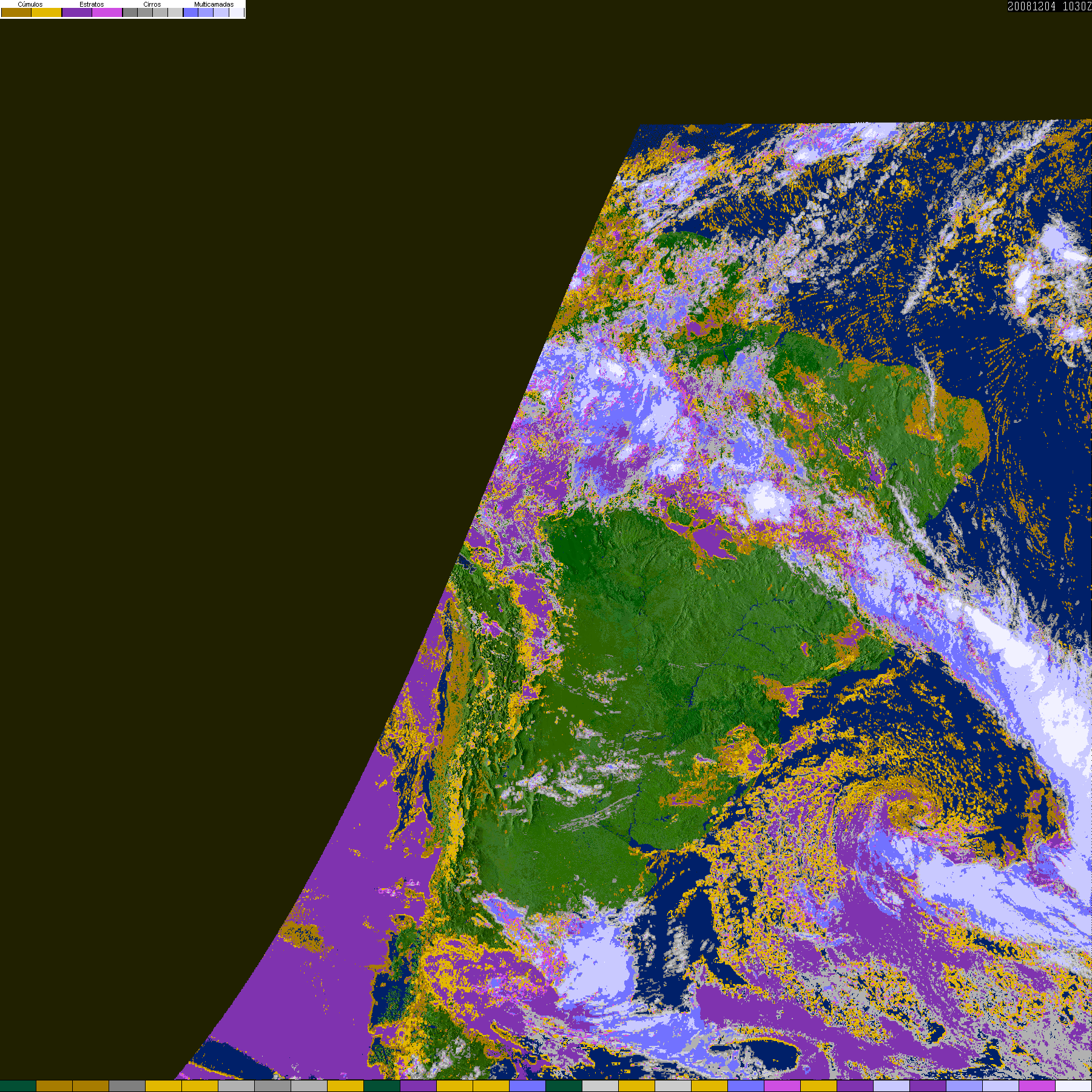Click the second-darkest gray Cirros swatch
Screen dimensions: 1092x1092
point(145,13)
